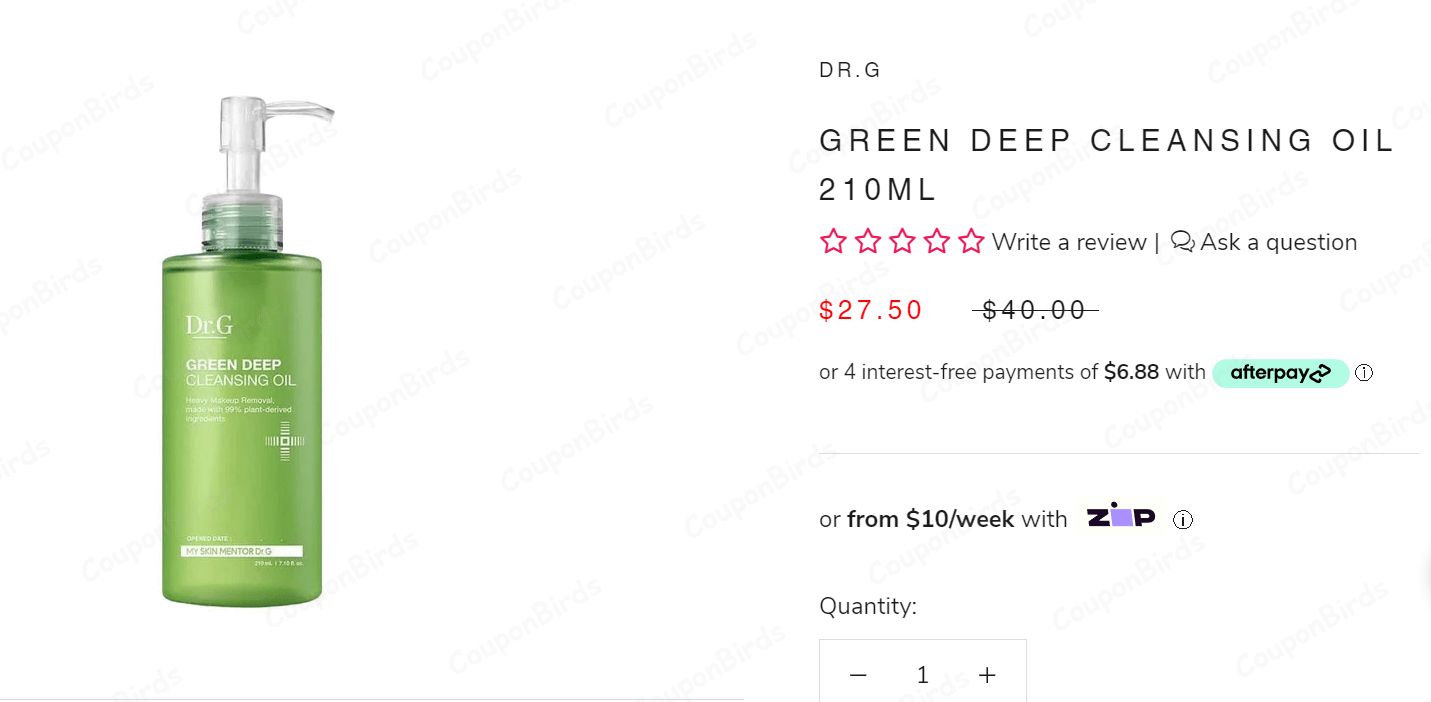The image size is (1431, 702).
Task: Click the Zip logo
Action: (1120, 518)
